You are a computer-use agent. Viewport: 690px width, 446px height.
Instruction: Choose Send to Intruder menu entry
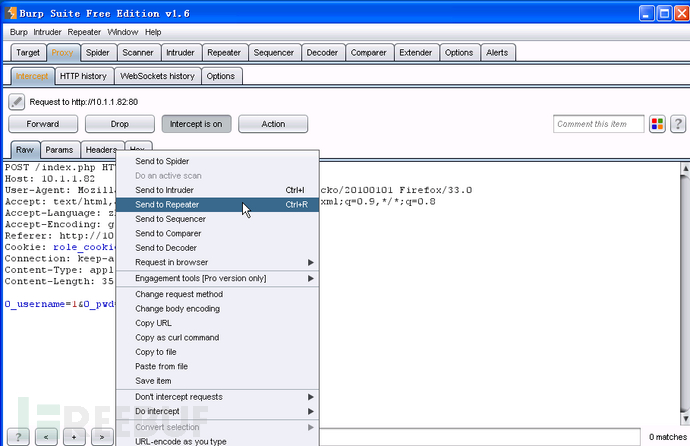[217, 190]
